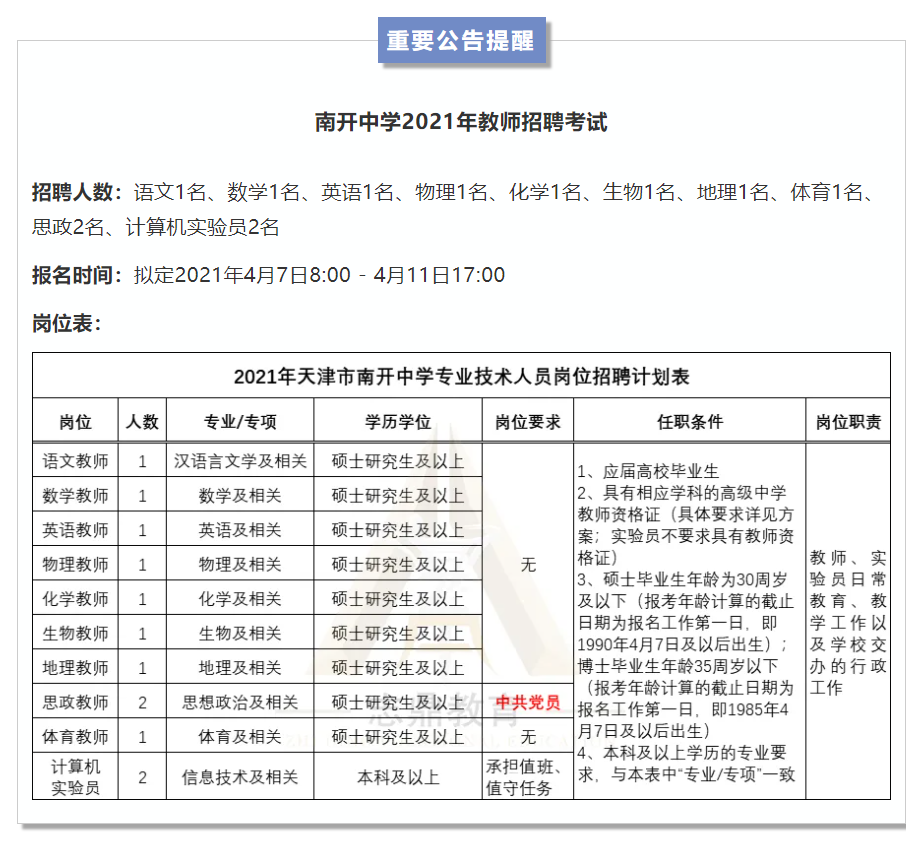Click headcount 1 in 语文教师 row
The image size is (917, 841).
[142, 461]
